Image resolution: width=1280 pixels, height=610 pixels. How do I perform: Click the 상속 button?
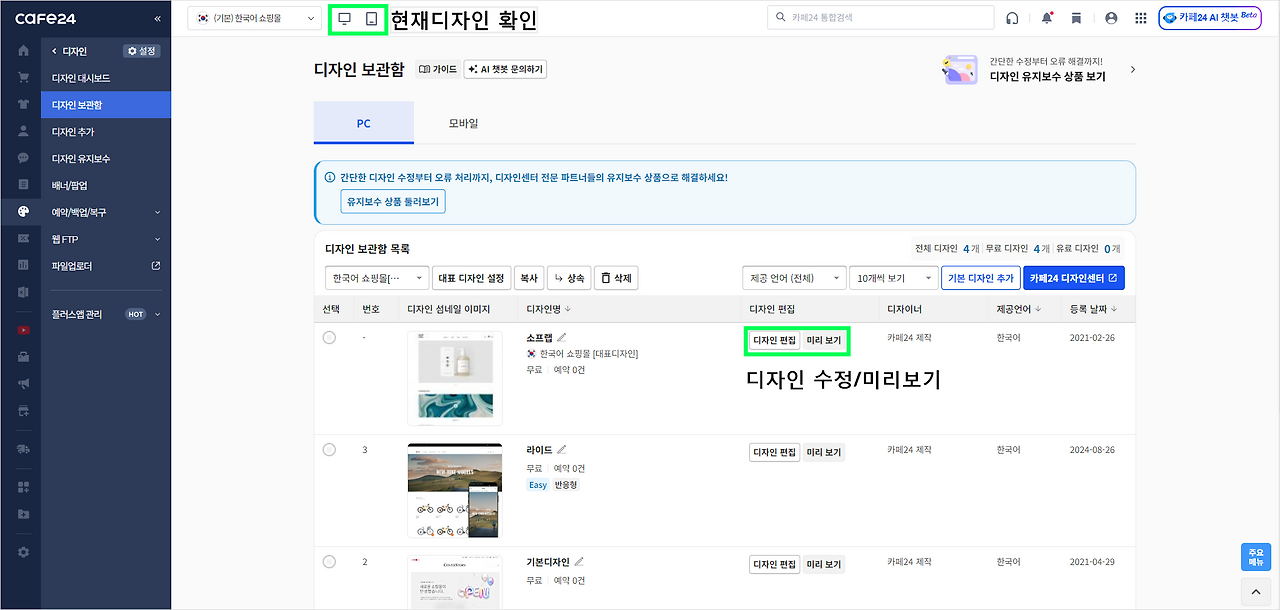click(x=568, y=278)
